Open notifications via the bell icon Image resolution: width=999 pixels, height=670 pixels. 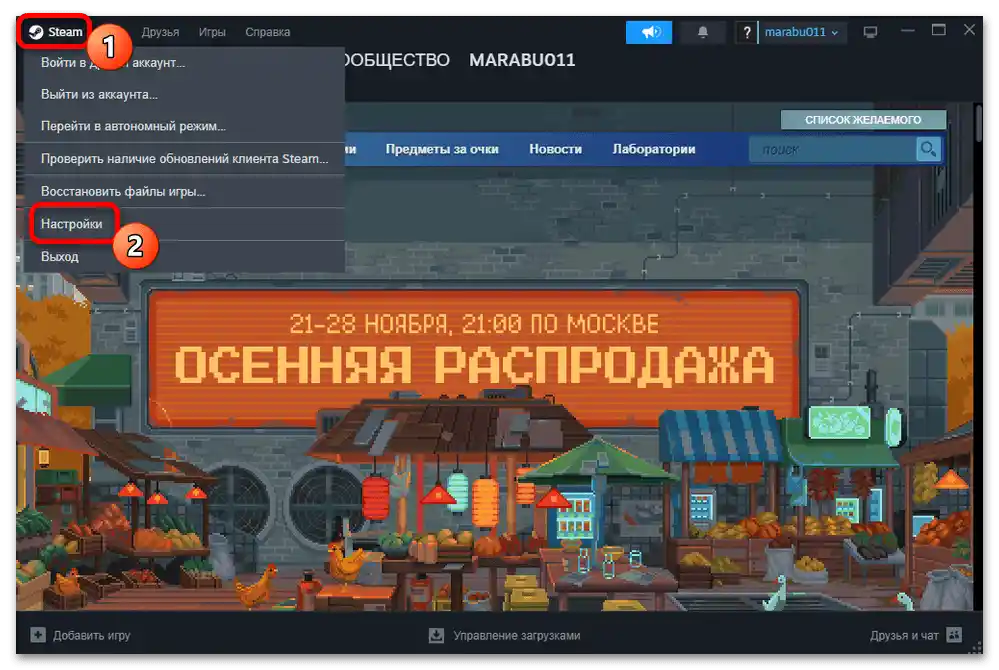pyautogui.click(x=702, y=31)
